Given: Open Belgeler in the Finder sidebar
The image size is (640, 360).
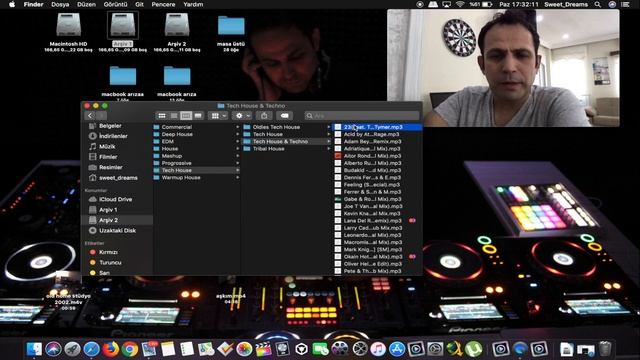Looking at the screenshot, I should [110, 126].
